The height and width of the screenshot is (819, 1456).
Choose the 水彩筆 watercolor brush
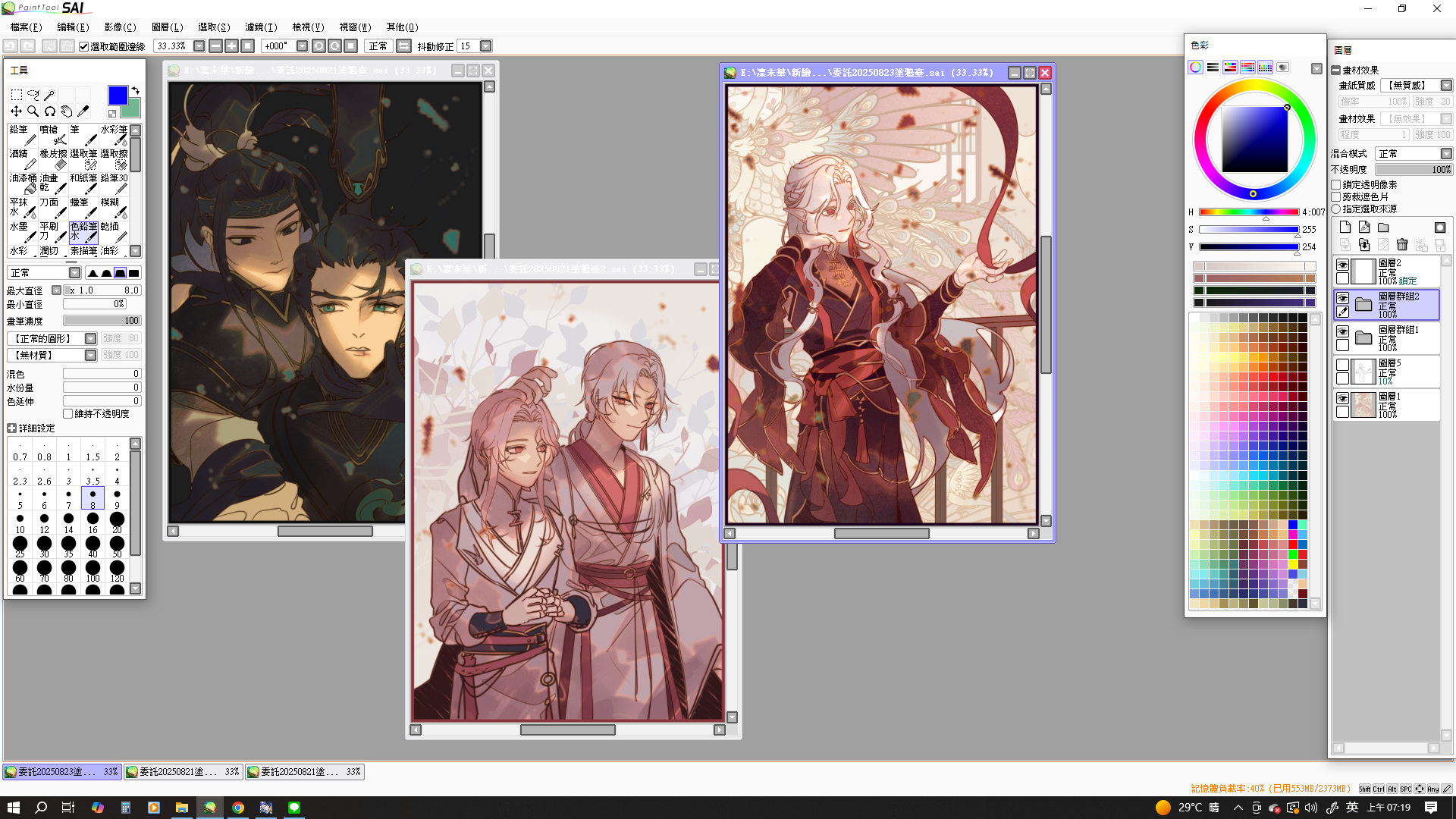pyautogui.click(x=114, y=135)
